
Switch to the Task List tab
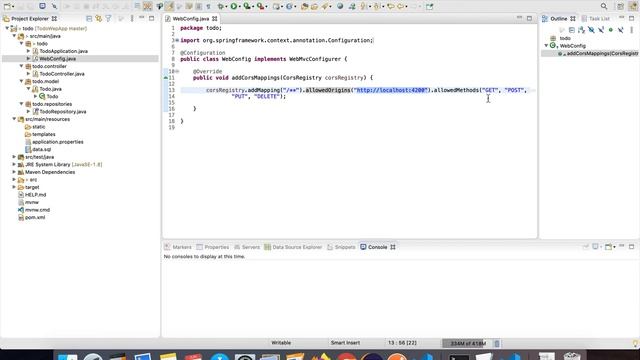[x=596, y=19]
